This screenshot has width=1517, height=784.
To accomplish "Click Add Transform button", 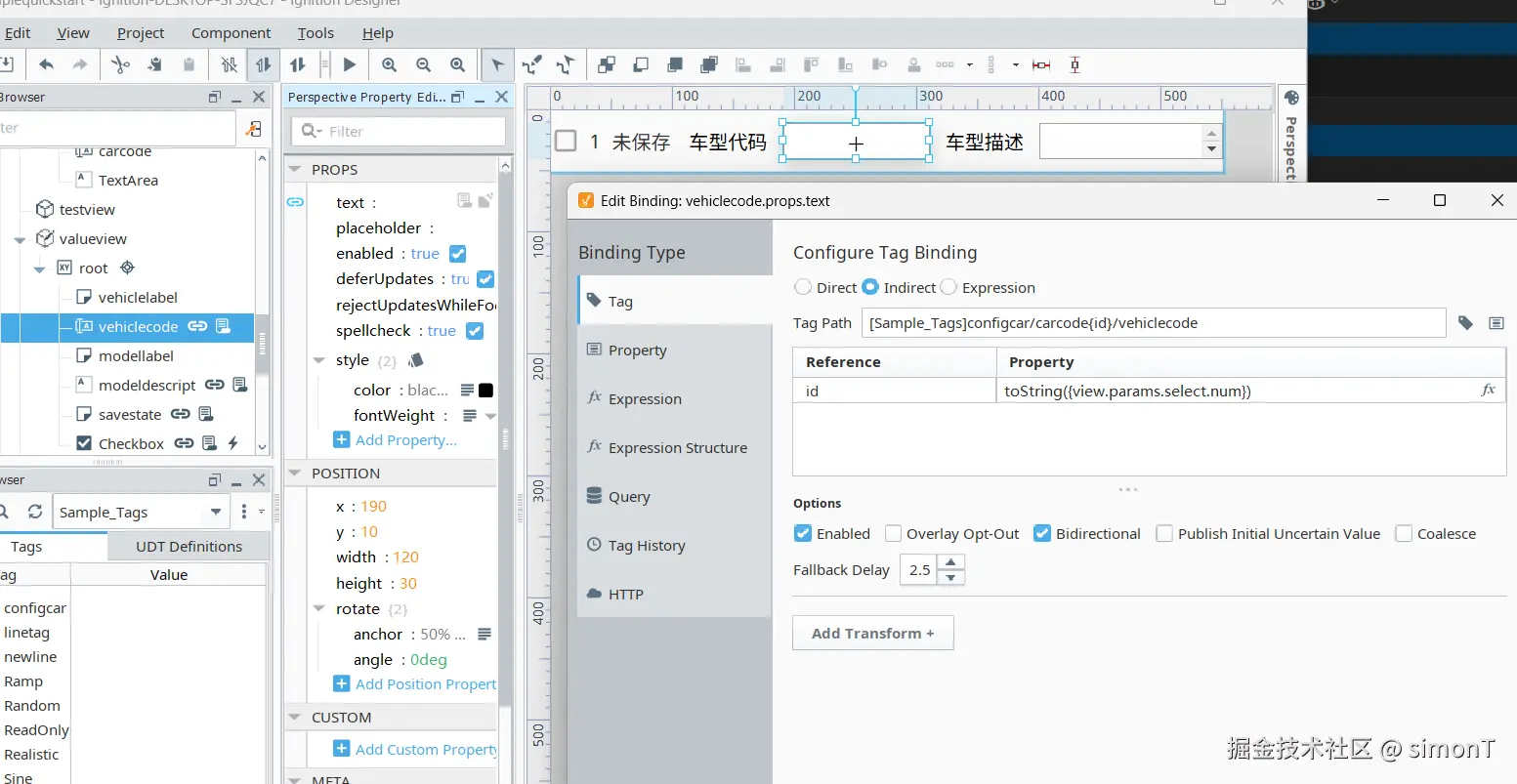I will click(872, 633).
